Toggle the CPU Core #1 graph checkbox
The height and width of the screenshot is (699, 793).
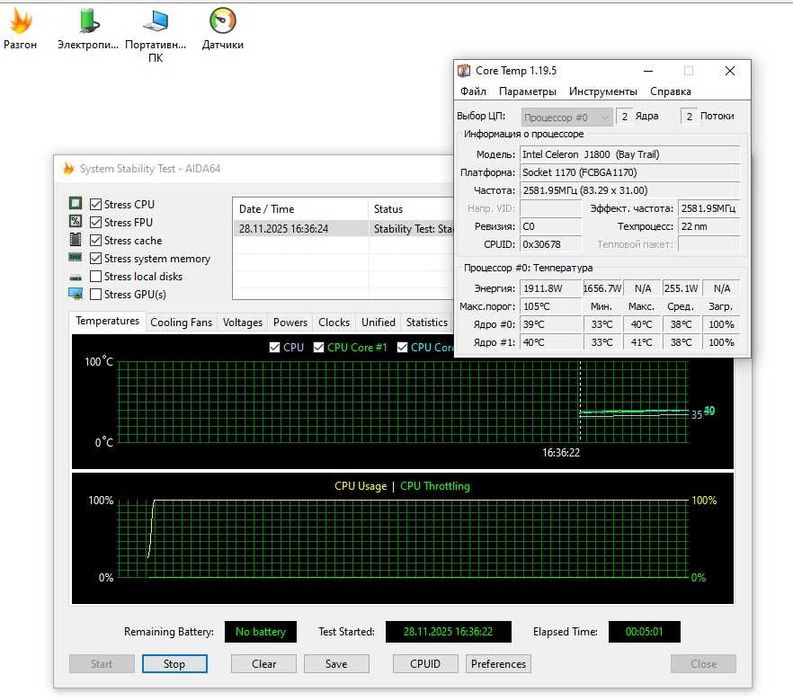click(x=319, y=347)
